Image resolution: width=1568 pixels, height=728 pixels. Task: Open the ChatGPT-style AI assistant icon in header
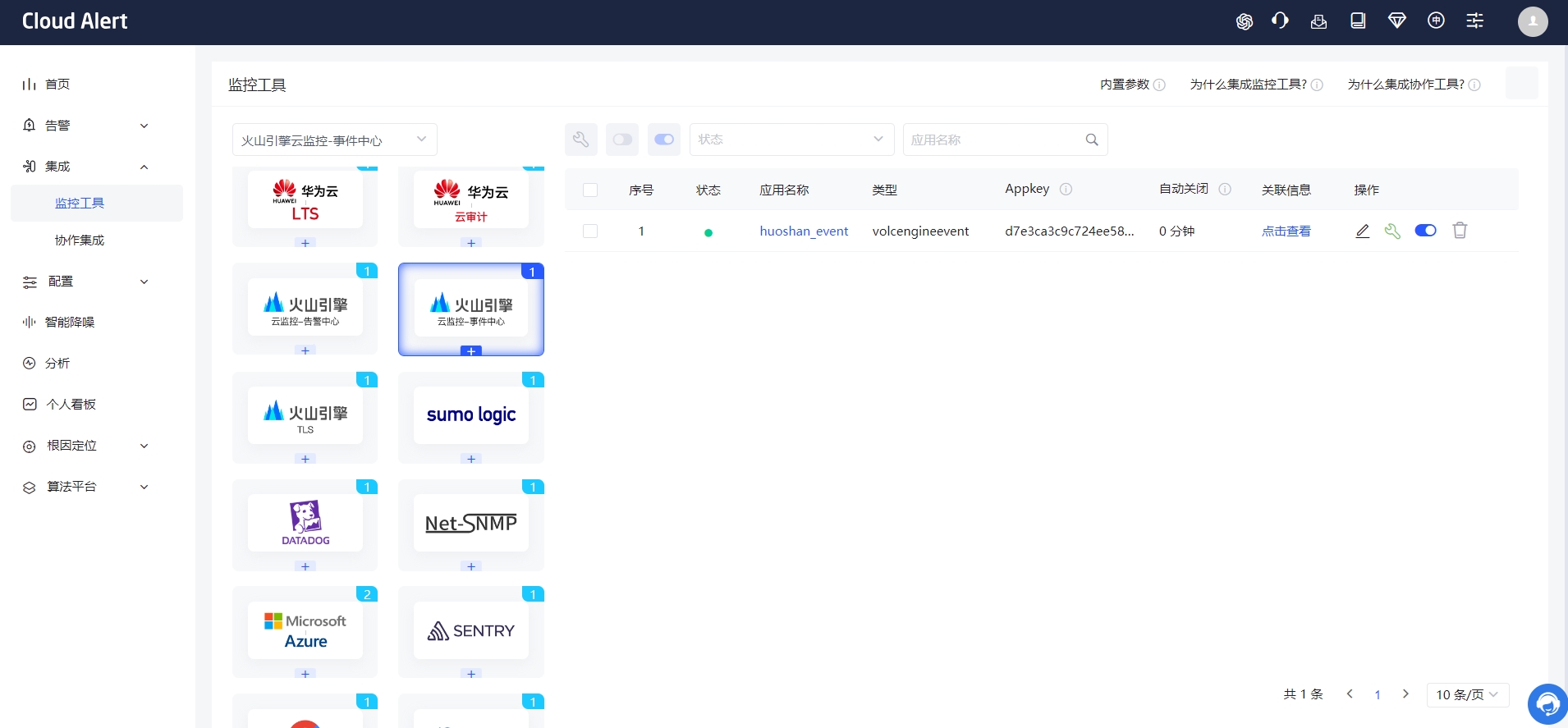pos(1245,21)
